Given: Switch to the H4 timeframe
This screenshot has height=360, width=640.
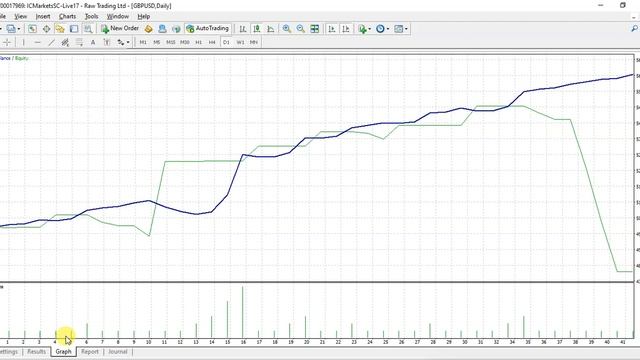Looking at the screenshot, I should coord(212,42).
